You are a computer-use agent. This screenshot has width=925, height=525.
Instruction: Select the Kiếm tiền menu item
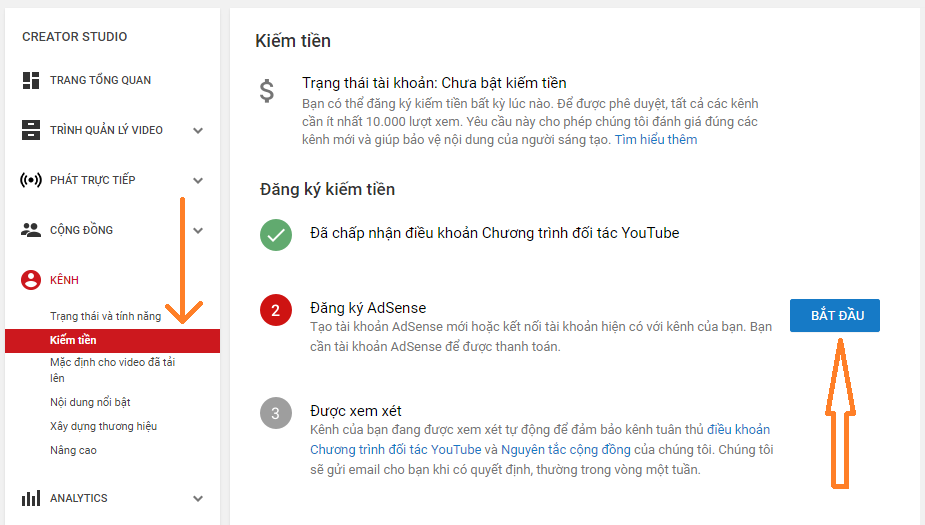point(73,341)
